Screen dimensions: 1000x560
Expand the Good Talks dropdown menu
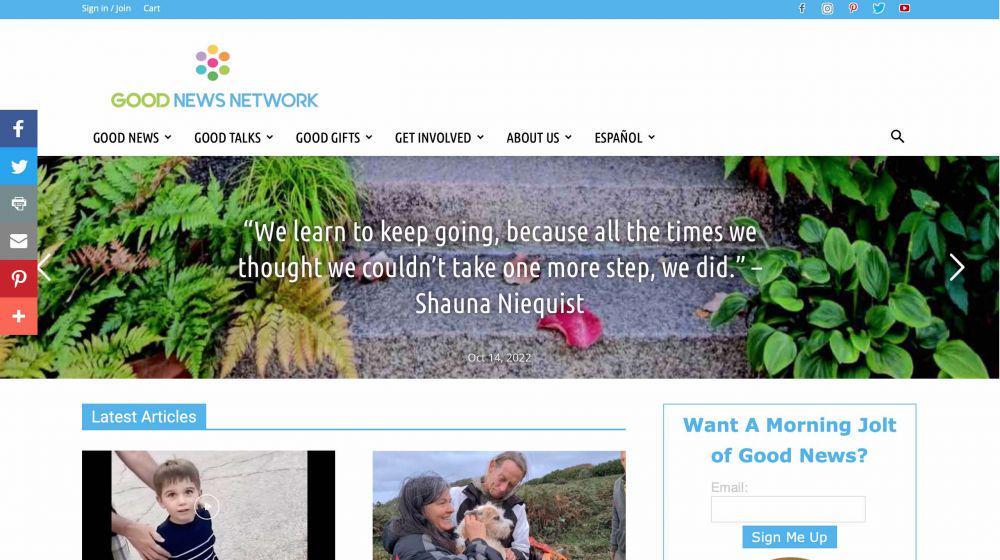(x=233, y=138)
